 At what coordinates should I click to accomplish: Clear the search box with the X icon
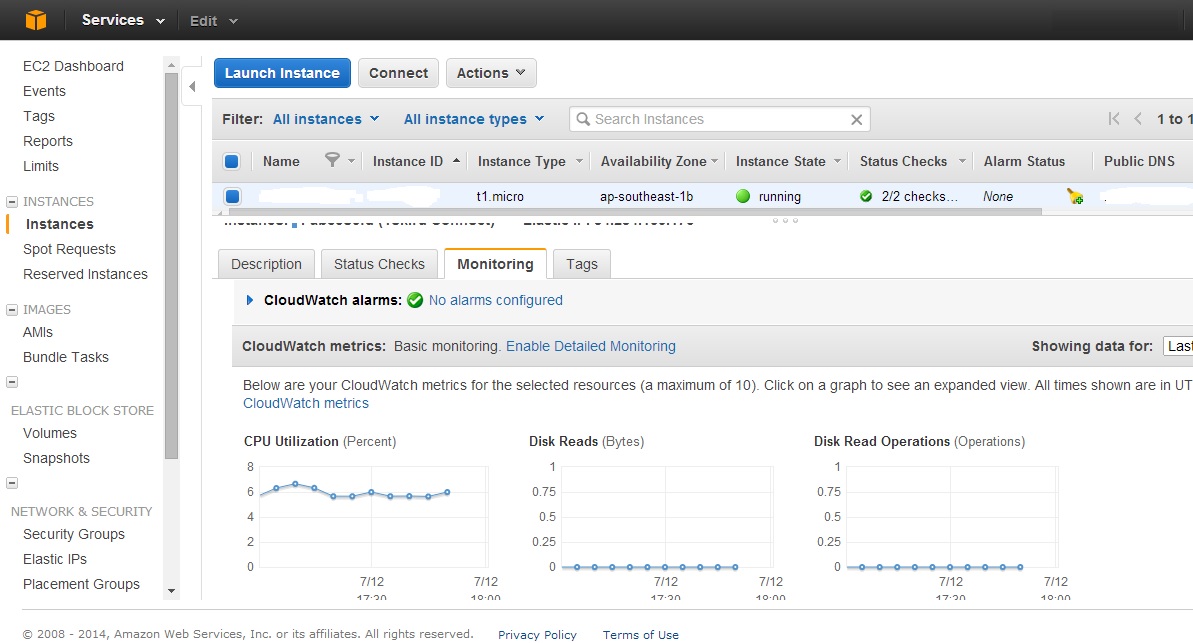856,119
